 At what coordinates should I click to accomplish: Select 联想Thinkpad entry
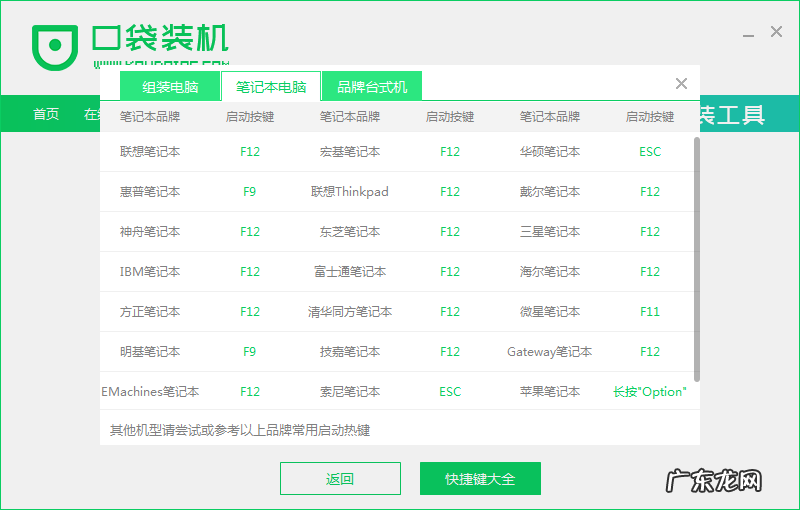coord(350,191)
